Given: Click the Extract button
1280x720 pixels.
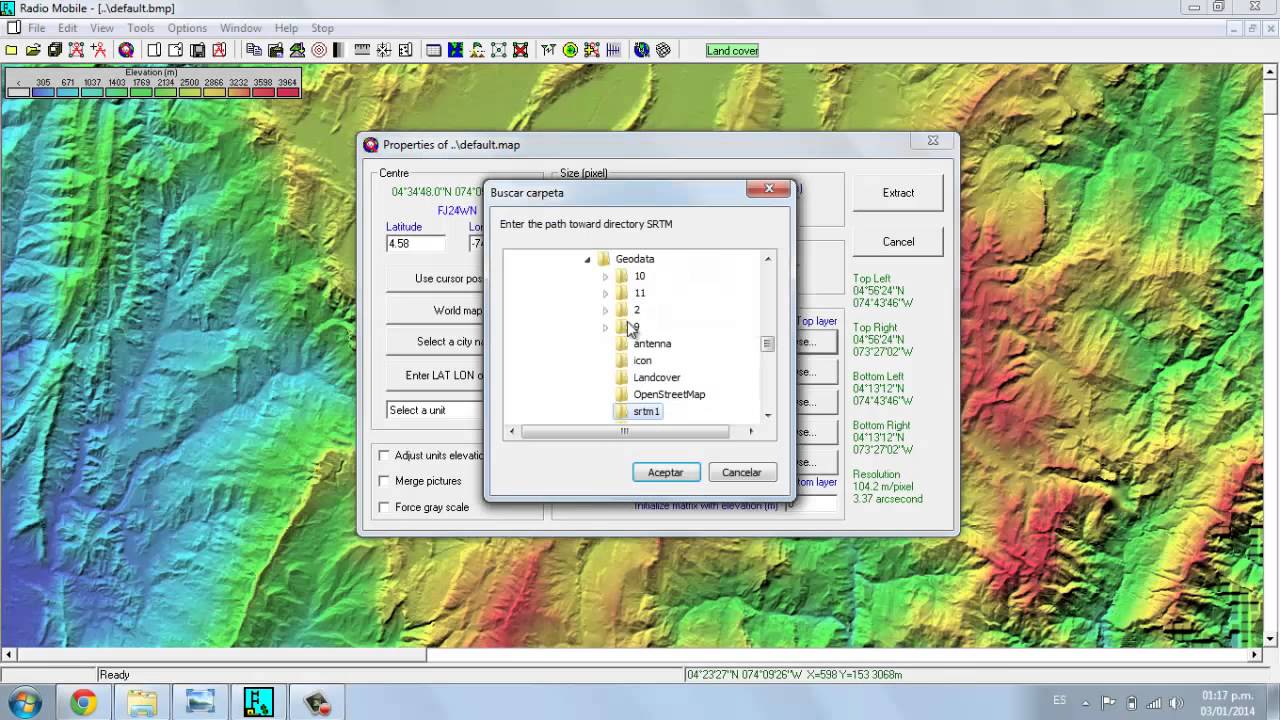Looking at the screenshot, I should click(x=898, y=193).
